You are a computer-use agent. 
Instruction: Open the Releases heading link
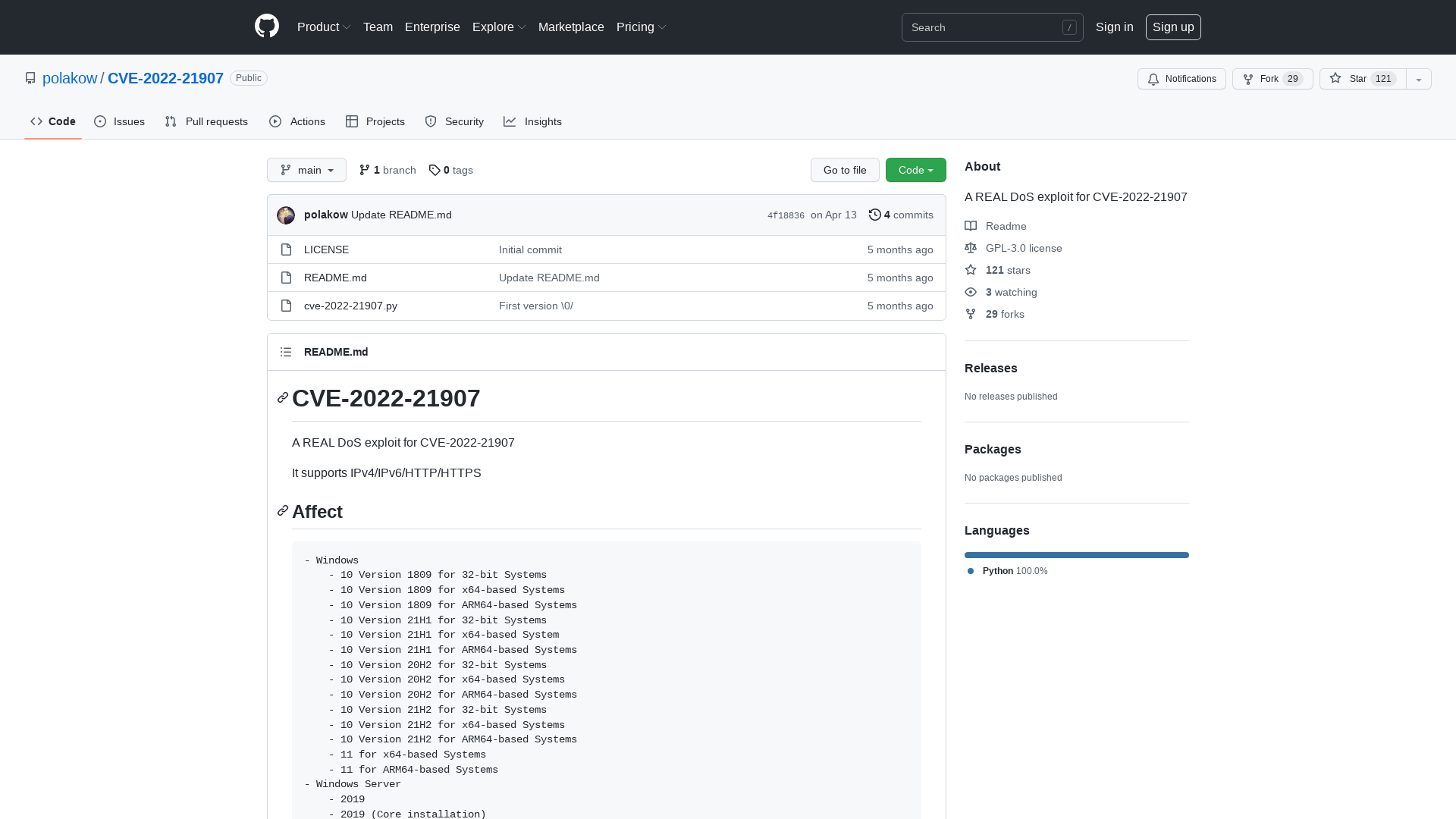tap(990, 368)
